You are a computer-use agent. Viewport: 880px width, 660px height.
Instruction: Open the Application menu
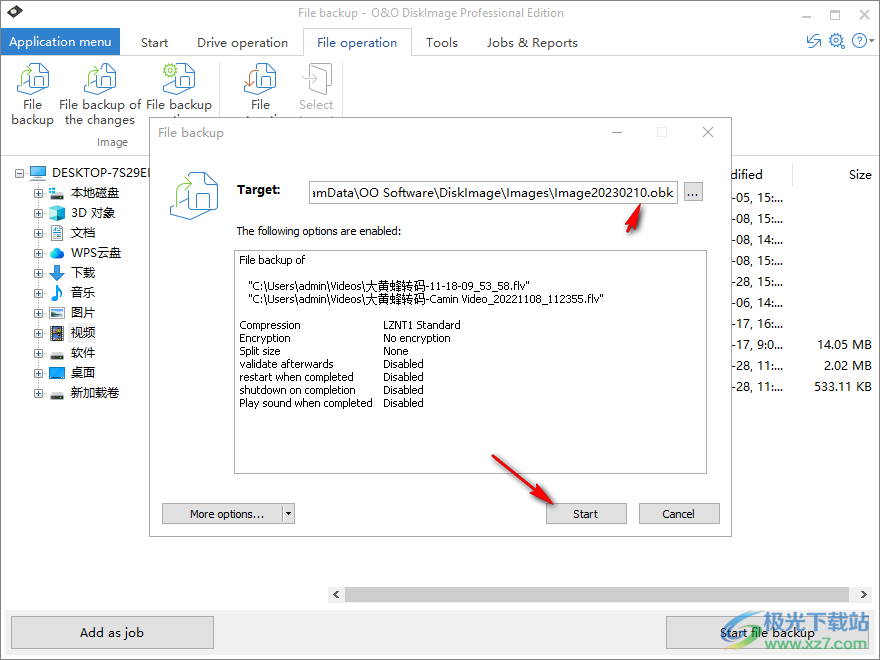[60, 42]
